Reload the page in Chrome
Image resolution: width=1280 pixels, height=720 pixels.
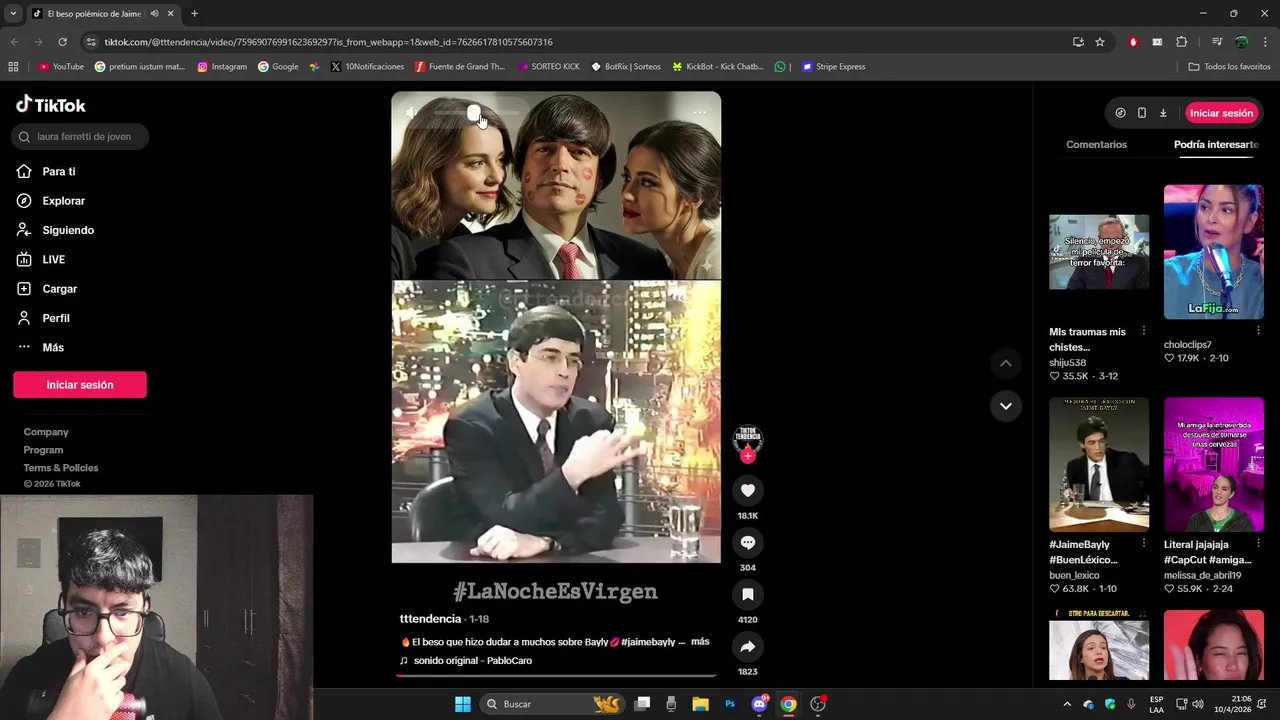pos(62,42)
